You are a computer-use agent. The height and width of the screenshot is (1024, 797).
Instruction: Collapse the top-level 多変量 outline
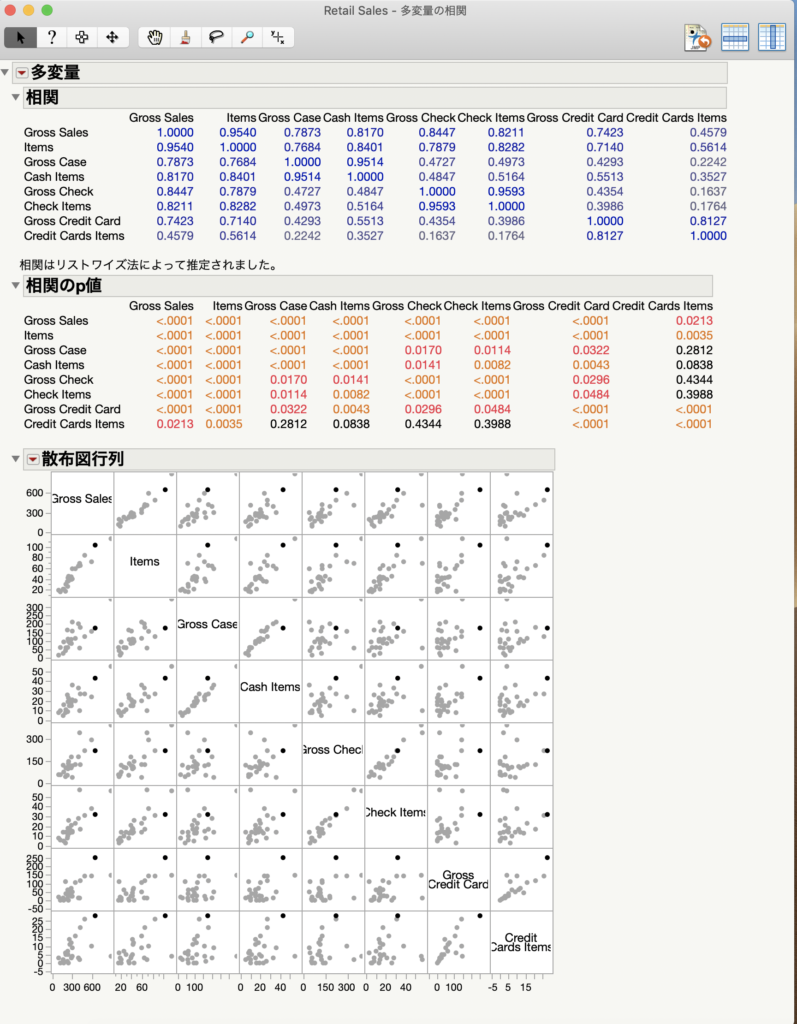pos(7,73)
